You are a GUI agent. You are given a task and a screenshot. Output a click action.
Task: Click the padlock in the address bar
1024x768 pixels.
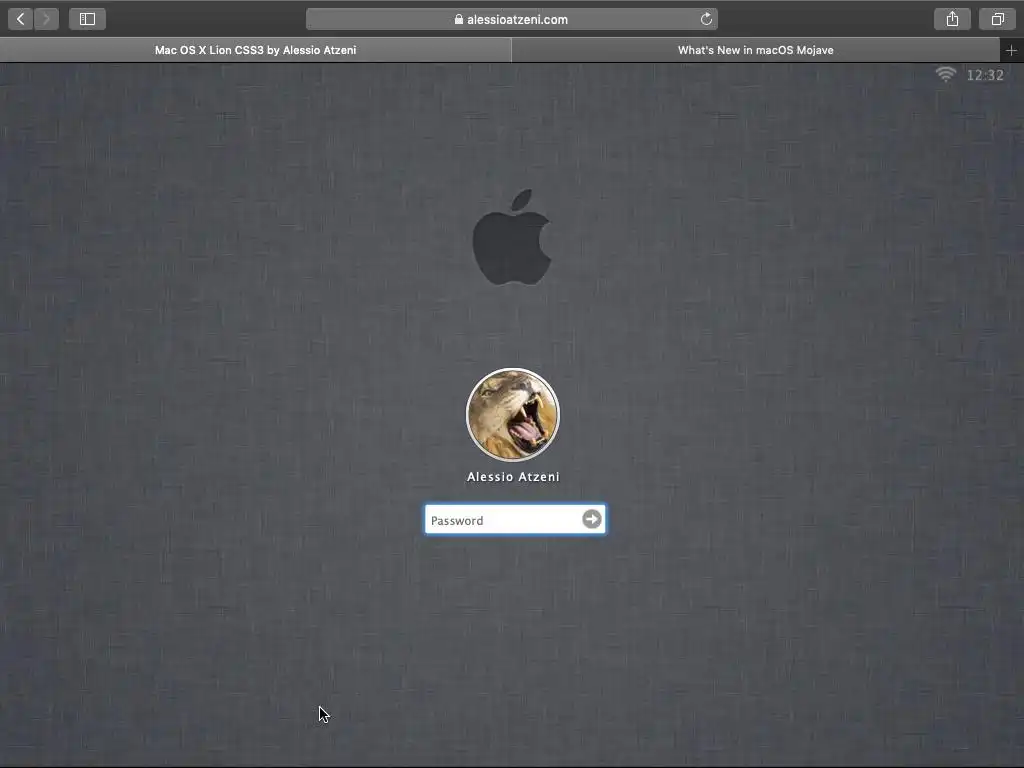[459, 20]
